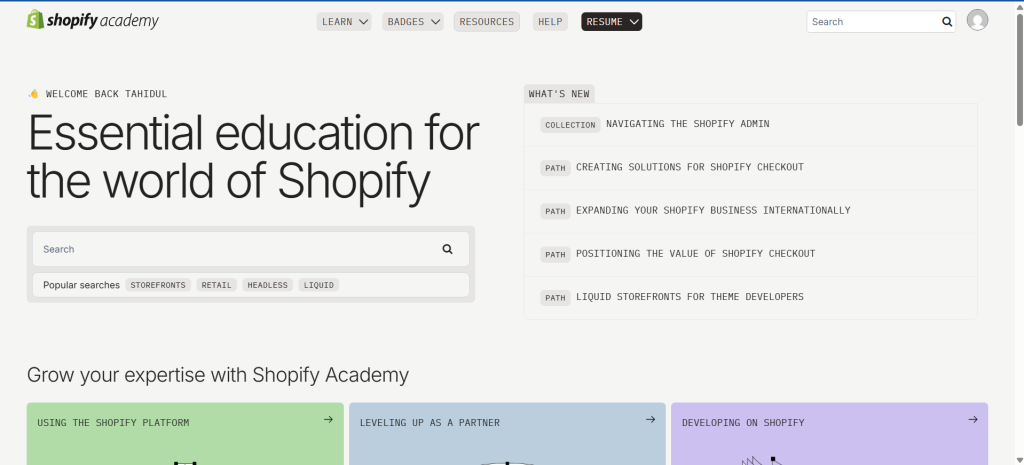
Task: Select the Storefronts popular search tag
Action: 158,285
